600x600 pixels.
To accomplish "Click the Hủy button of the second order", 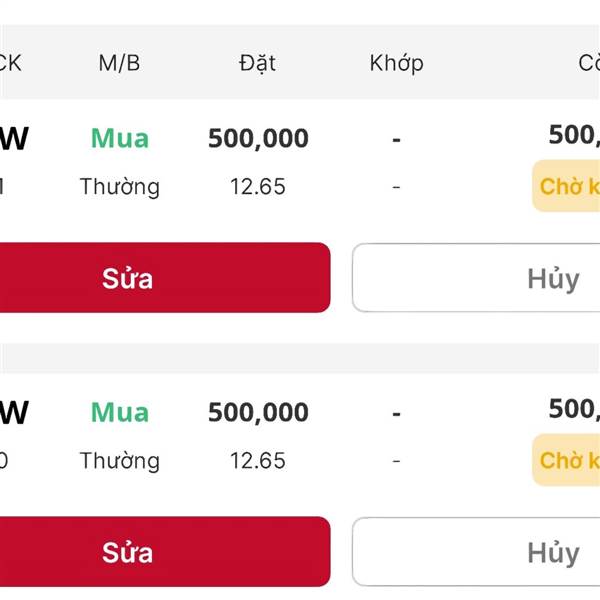I will coord(476,552).
